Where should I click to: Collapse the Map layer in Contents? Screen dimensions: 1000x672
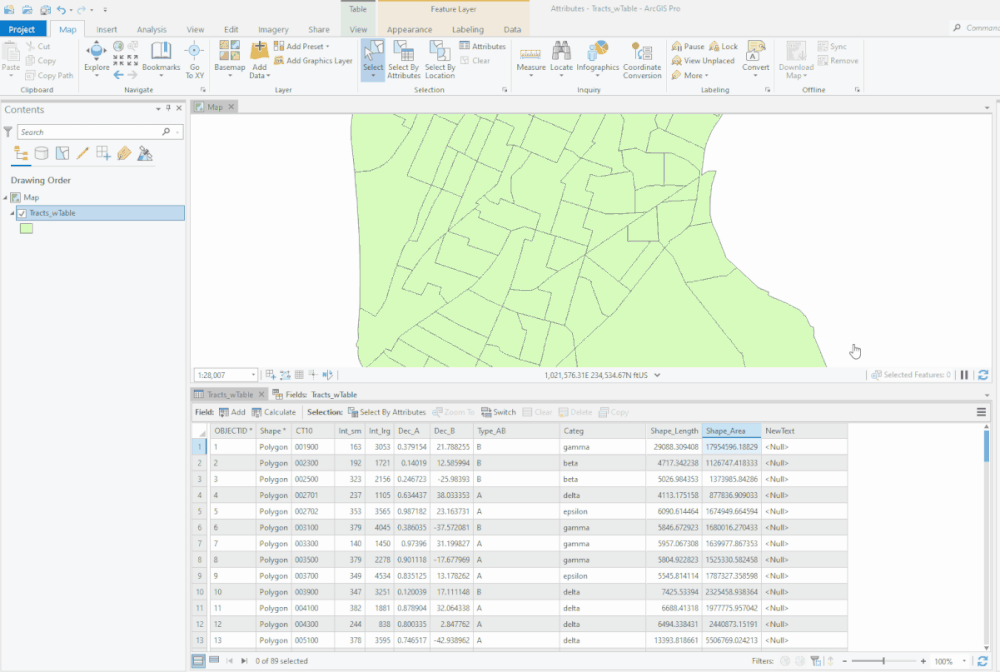coord(7,197)
